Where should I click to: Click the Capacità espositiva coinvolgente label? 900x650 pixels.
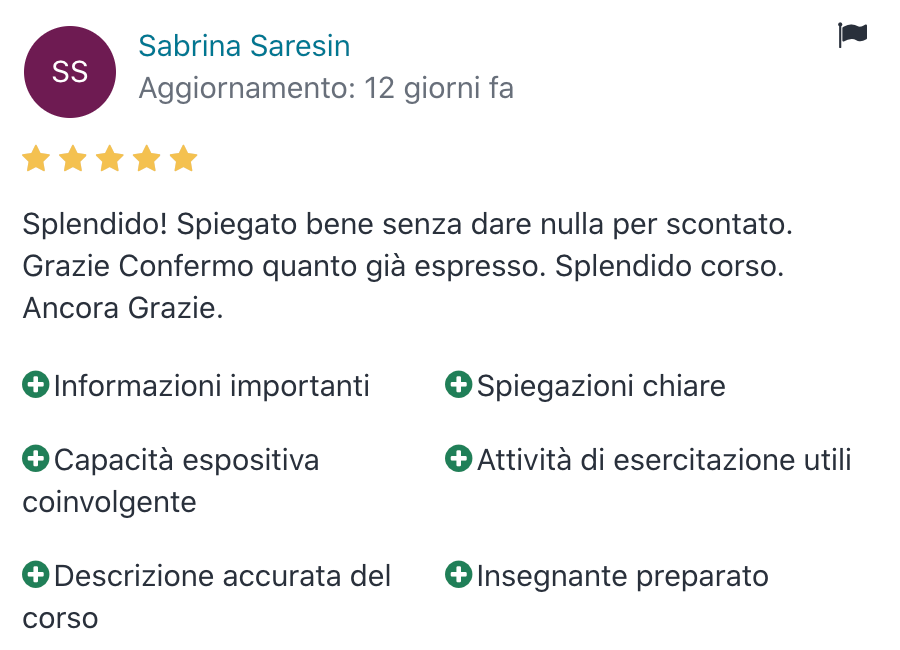186,460
